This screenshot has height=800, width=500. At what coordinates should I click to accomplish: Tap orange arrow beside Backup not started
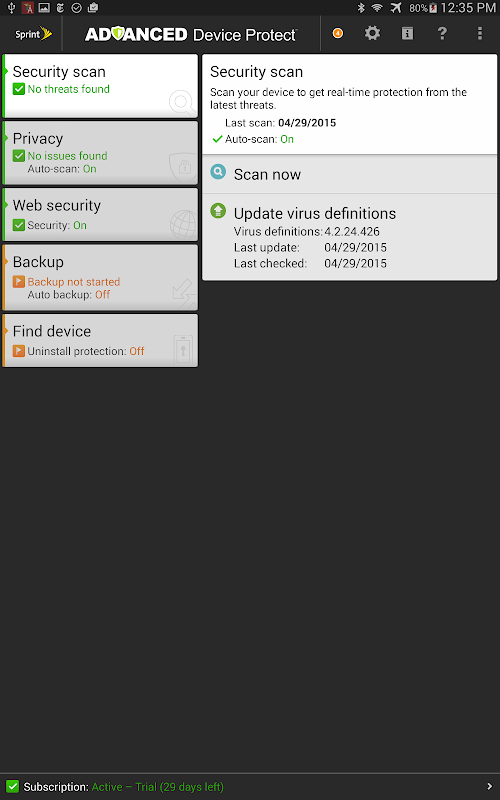[19, 282]
